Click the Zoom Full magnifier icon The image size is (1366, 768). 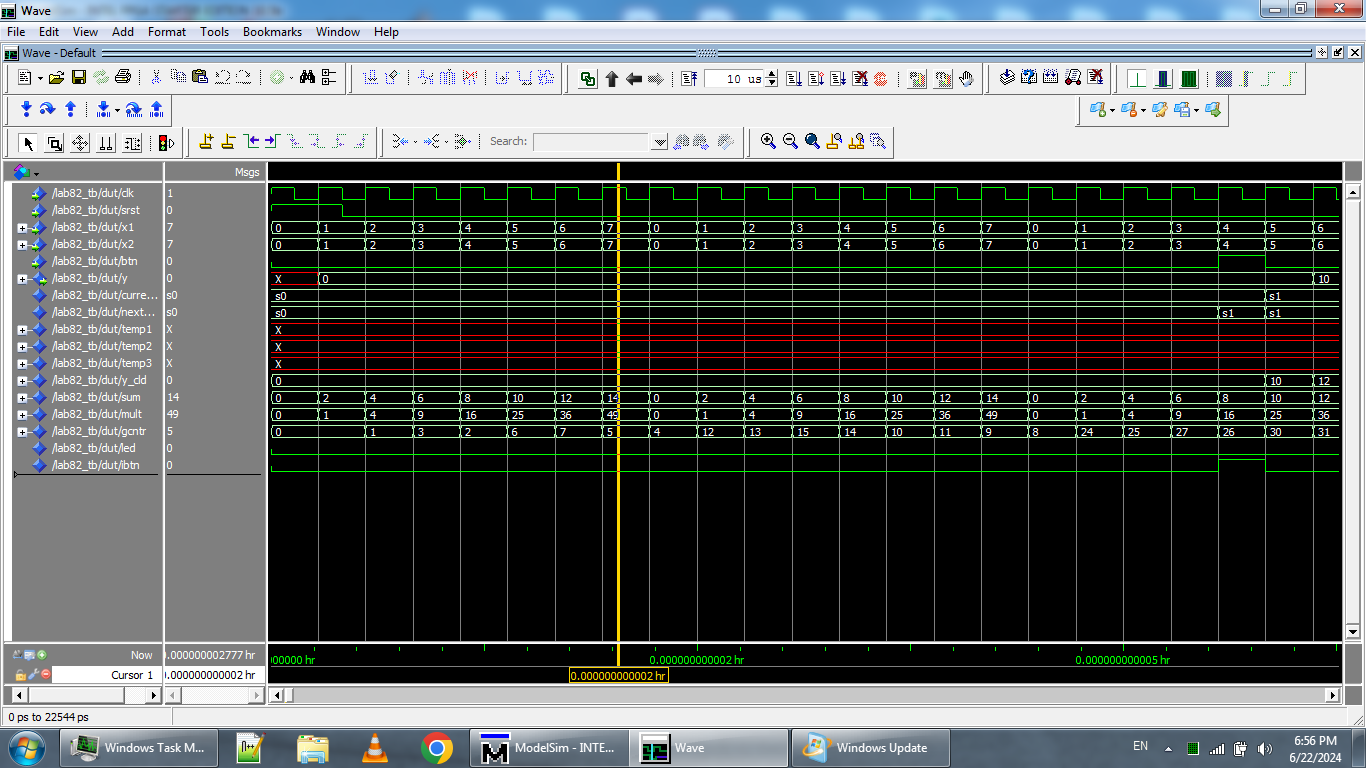812,142
